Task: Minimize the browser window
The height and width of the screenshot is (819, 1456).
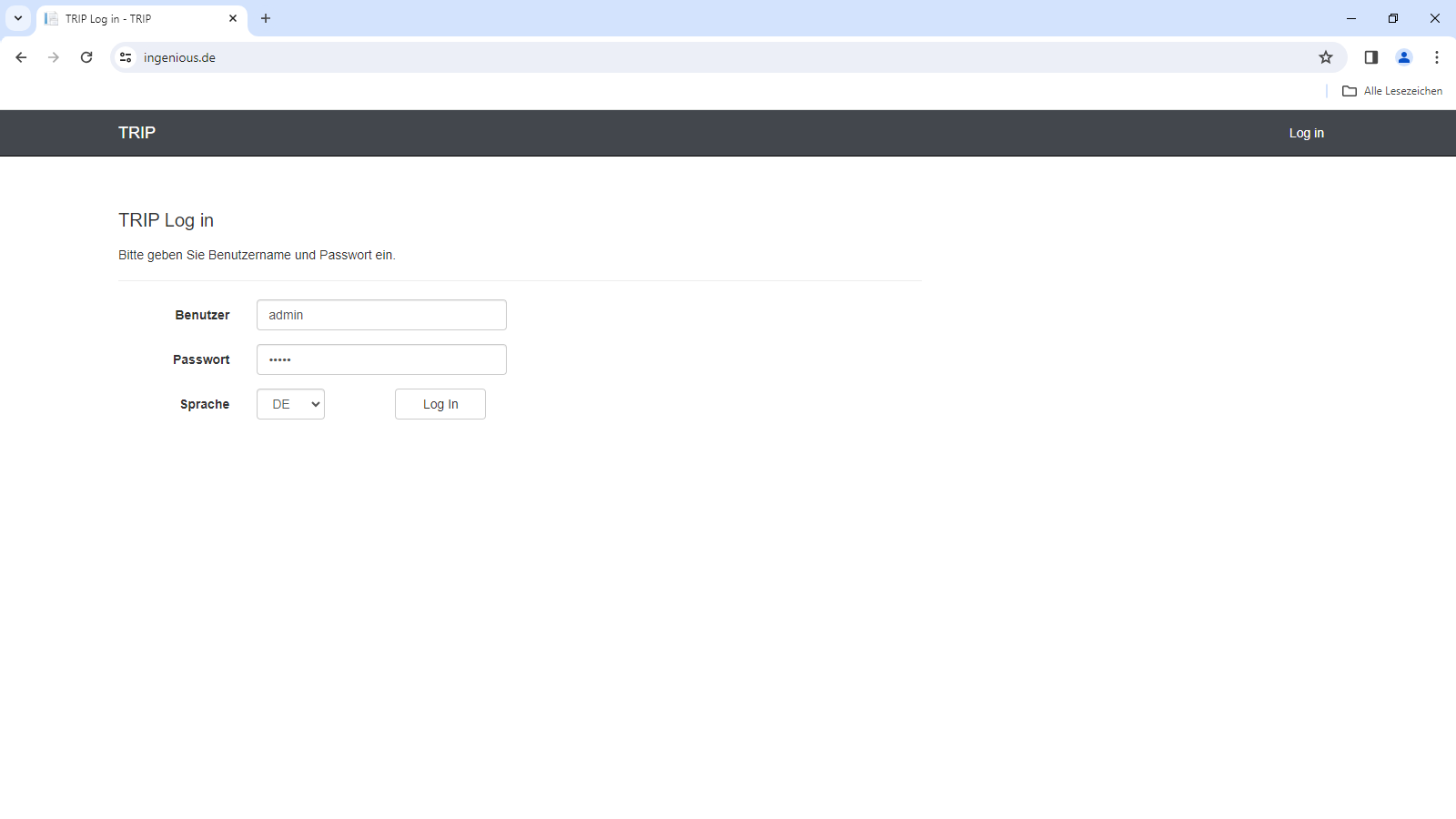Action: pos(1351,18)
